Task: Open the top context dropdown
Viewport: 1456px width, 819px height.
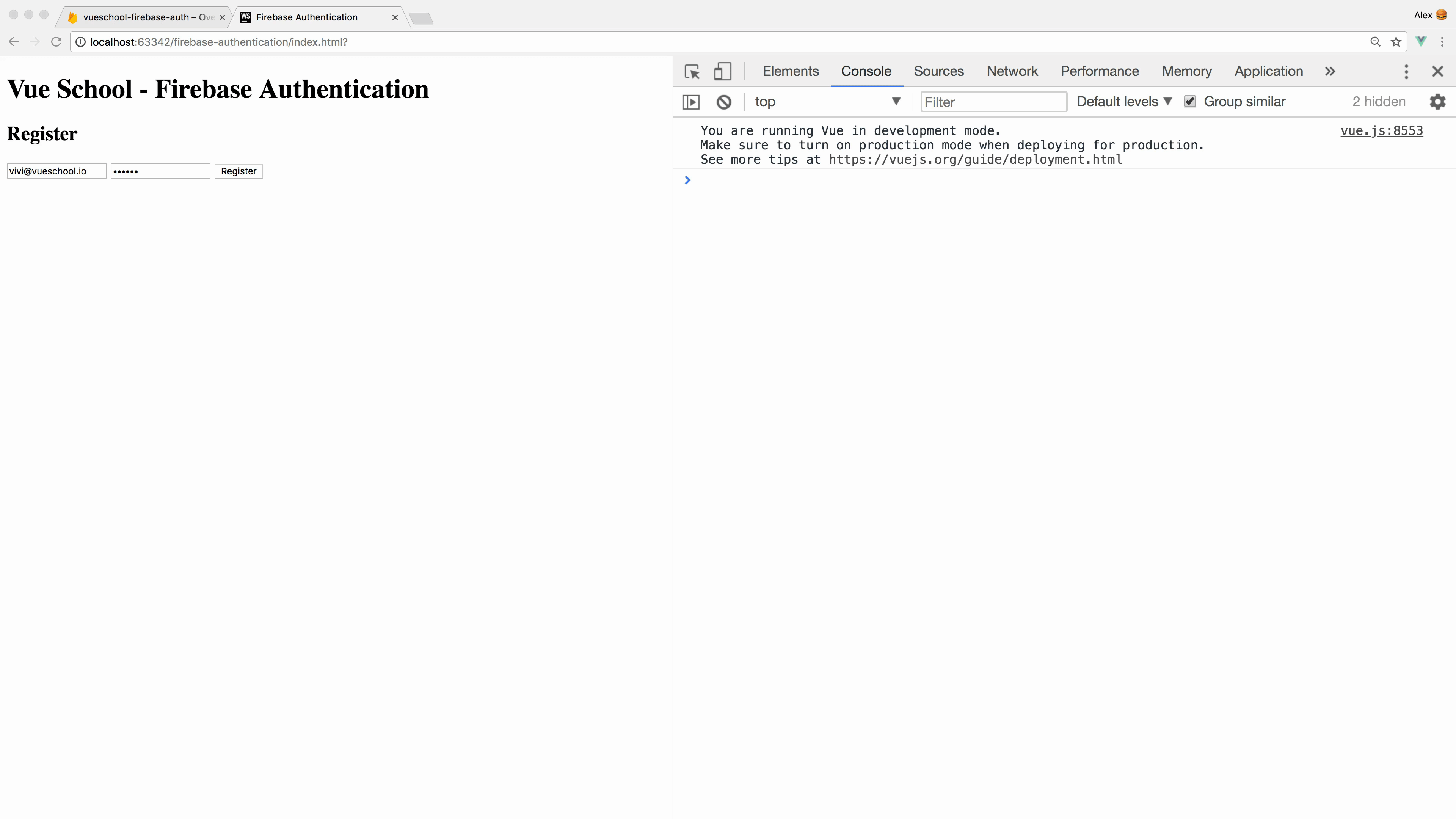Action: tap(827, 102)
